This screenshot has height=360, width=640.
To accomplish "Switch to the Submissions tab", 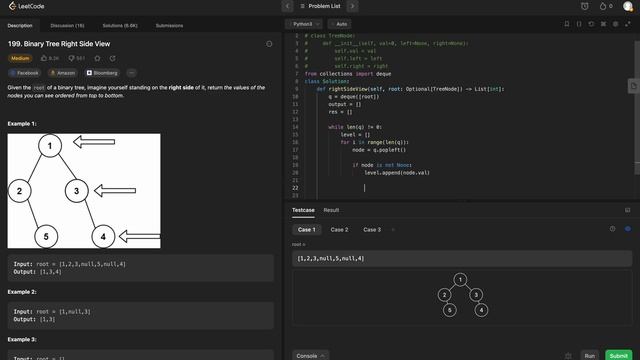I will 169,25.
